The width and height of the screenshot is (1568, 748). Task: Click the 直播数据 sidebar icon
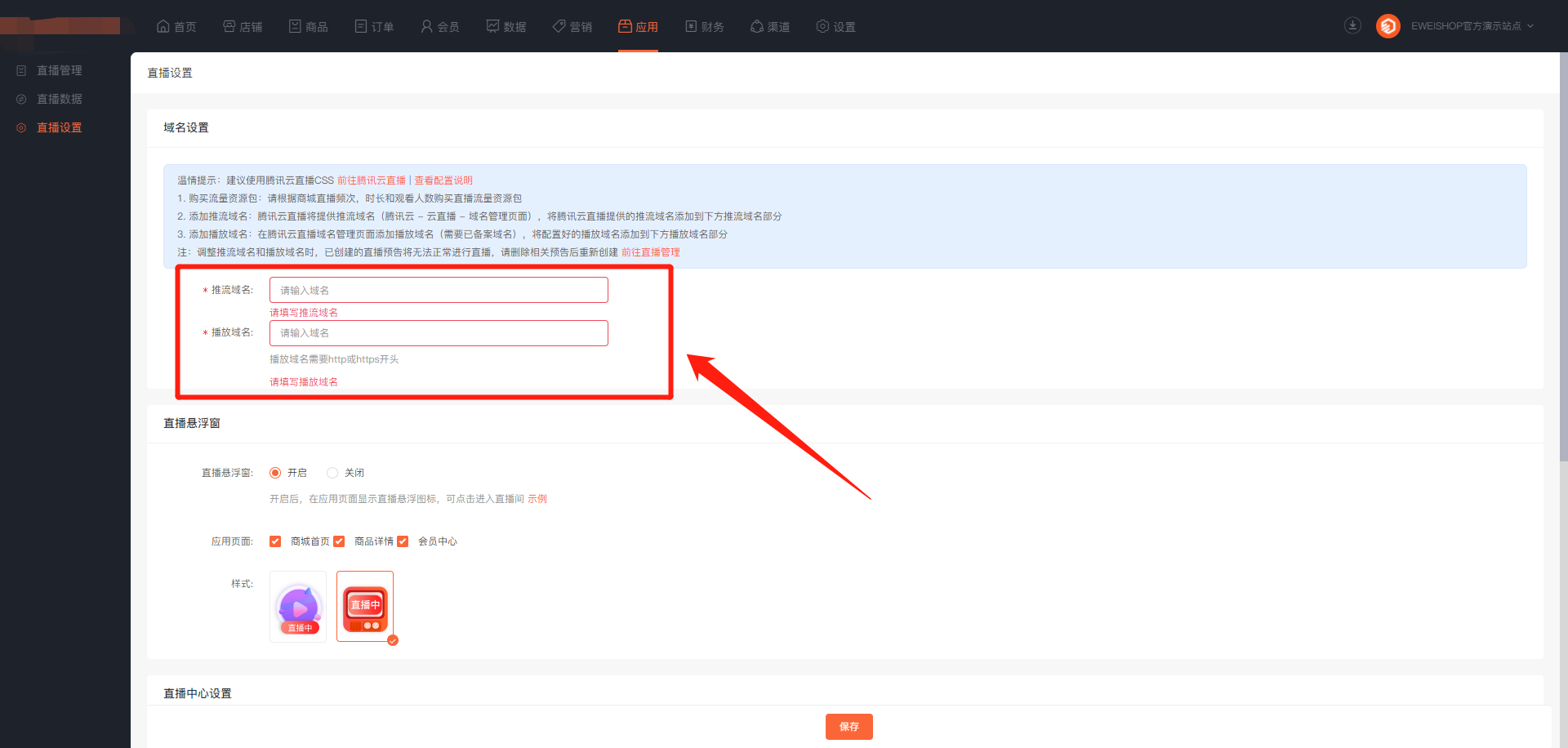tap(21, 100)
